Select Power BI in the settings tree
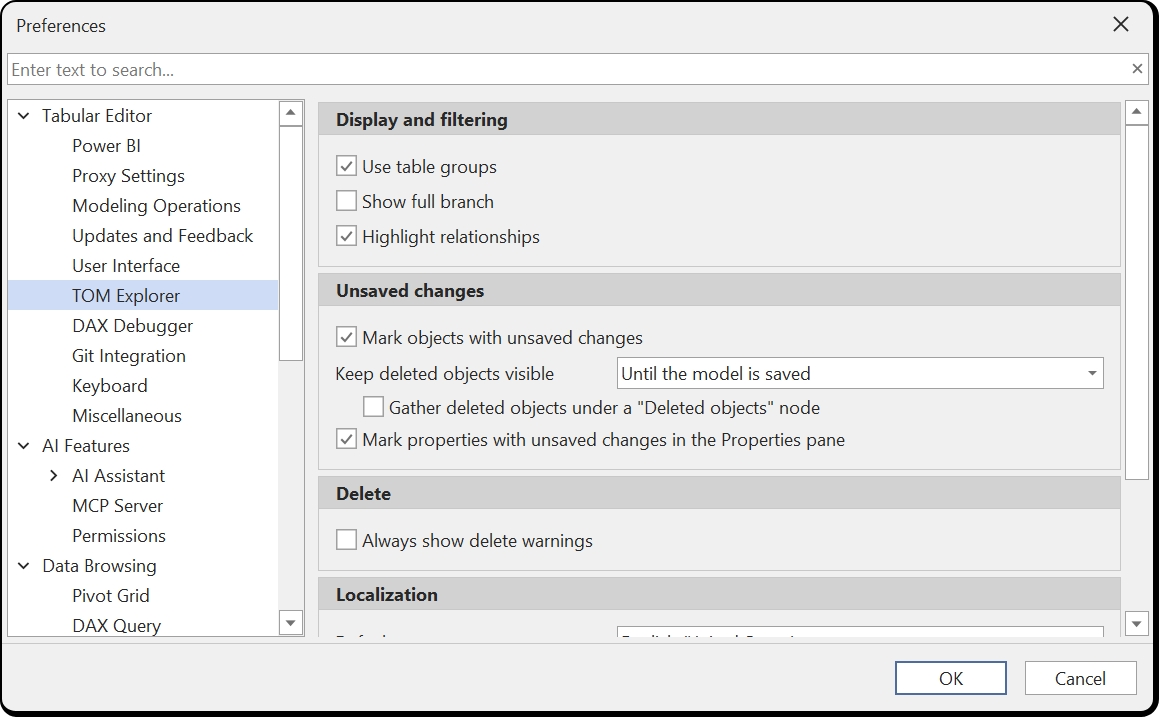 (x=106, y=146)
